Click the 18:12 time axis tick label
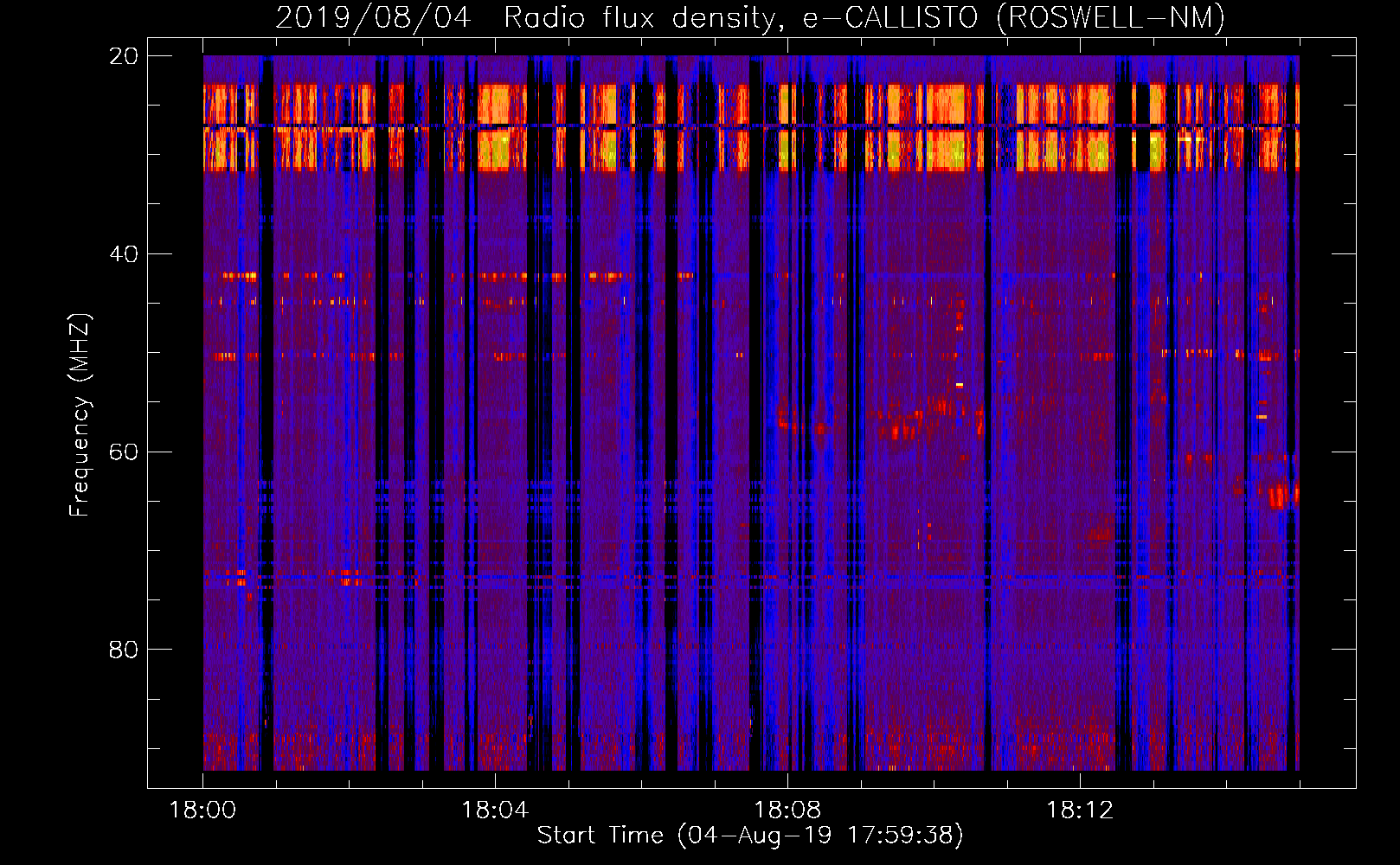Viewport: 1400px width, 865px height. (1080, 811)
